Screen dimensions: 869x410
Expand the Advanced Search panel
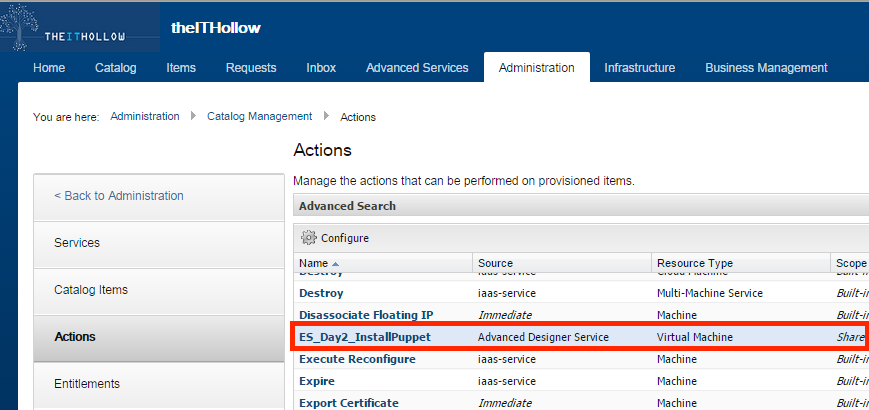click(x=347, y=206)
